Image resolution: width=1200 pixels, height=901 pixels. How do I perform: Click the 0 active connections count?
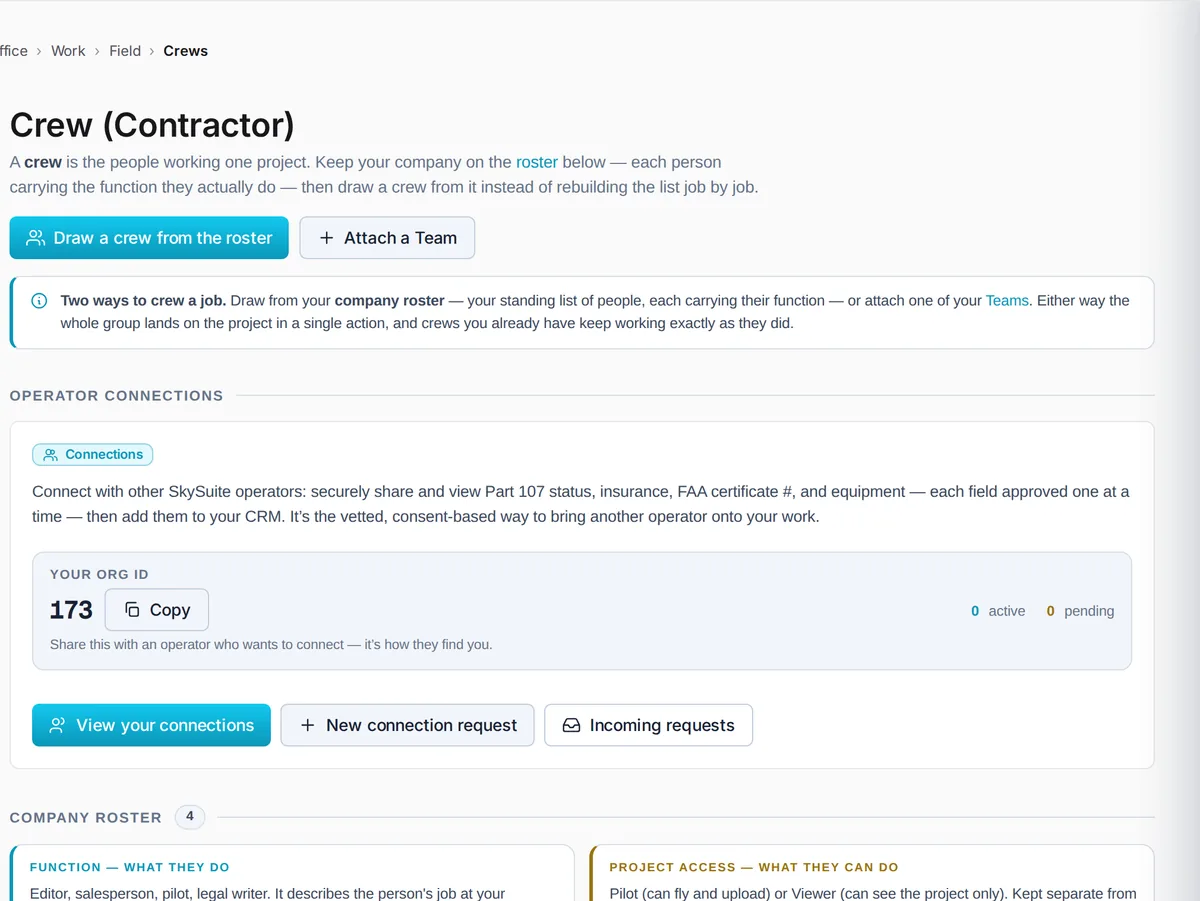[998, 611]
